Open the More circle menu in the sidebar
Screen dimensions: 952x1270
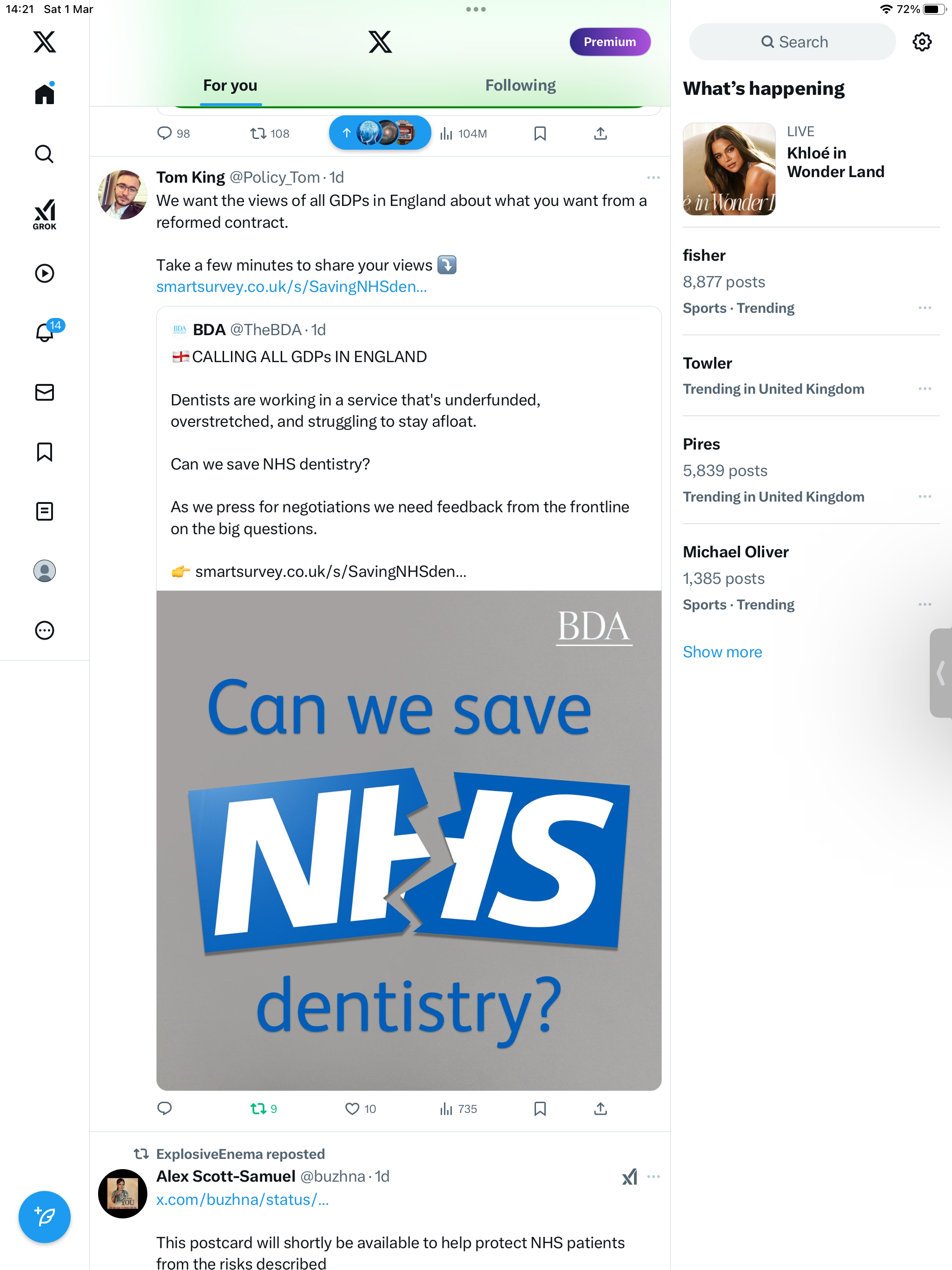coord(44,630)
